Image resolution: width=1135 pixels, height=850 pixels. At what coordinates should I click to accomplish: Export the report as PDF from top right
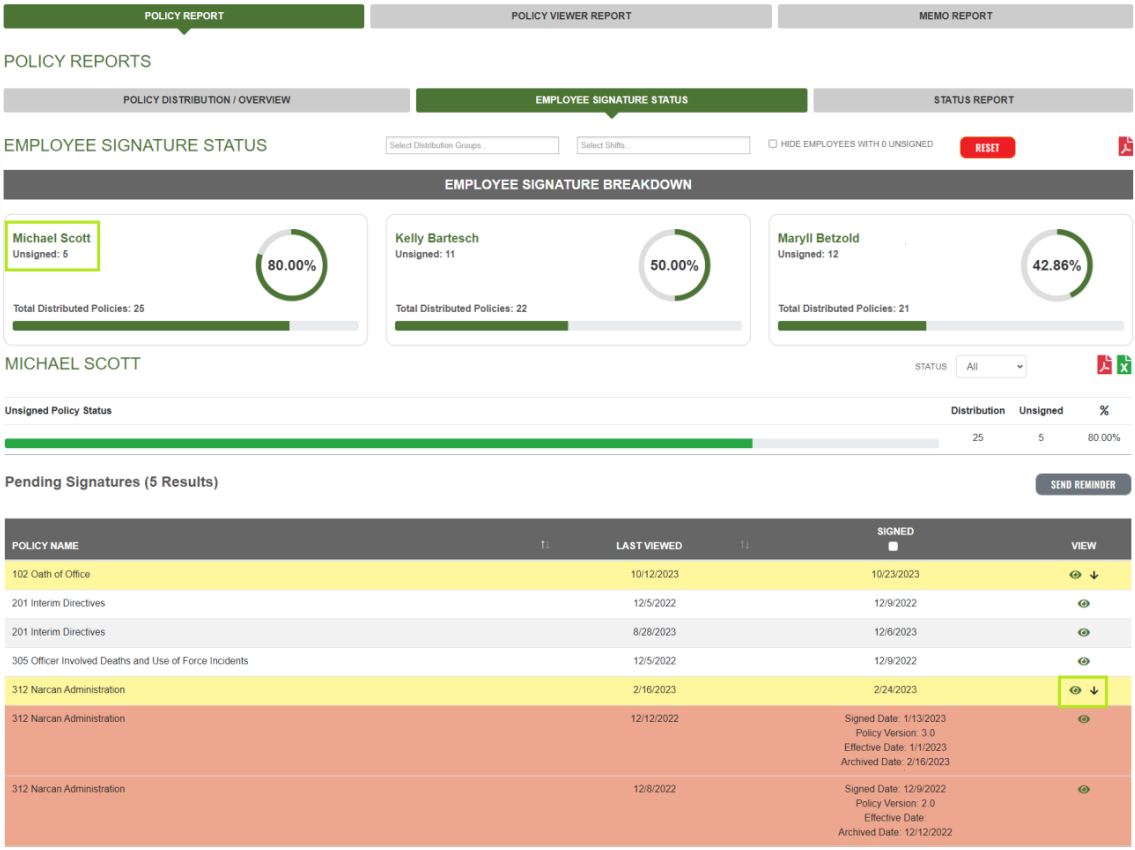point(1126,145)
